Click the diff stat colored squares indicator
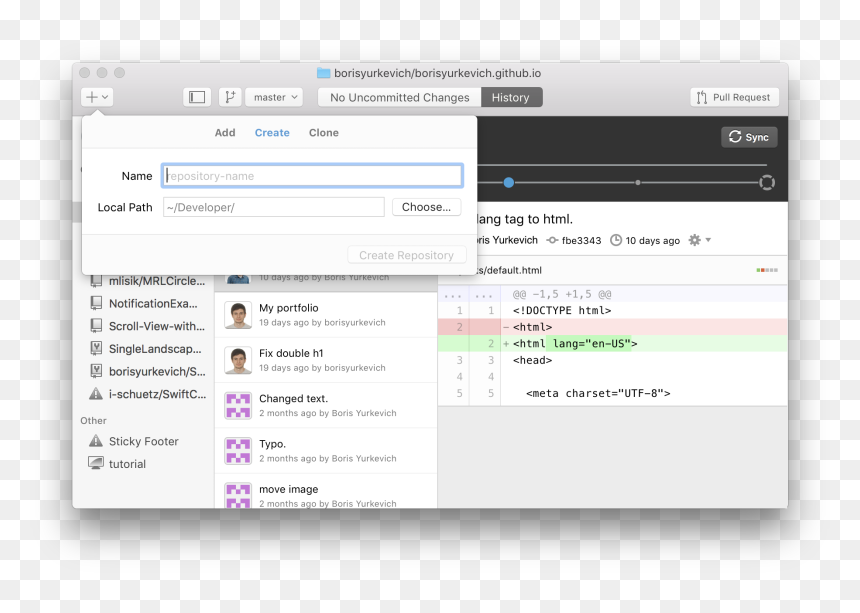Viewport: 860px width, 613px height. (x=767, y=270)
